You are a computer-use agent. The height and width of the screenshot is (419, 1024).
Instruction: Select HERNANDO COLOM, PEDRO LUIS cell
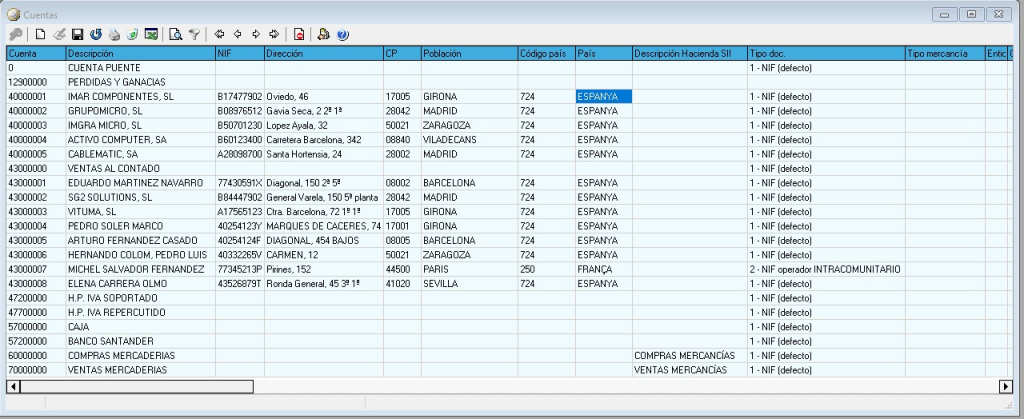140,255
